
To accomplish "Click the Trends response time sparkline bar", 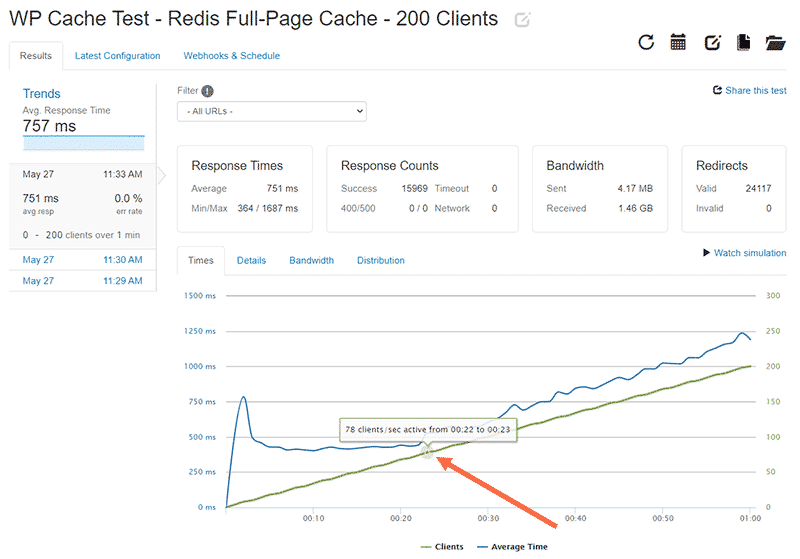I will tap(84, 143).
